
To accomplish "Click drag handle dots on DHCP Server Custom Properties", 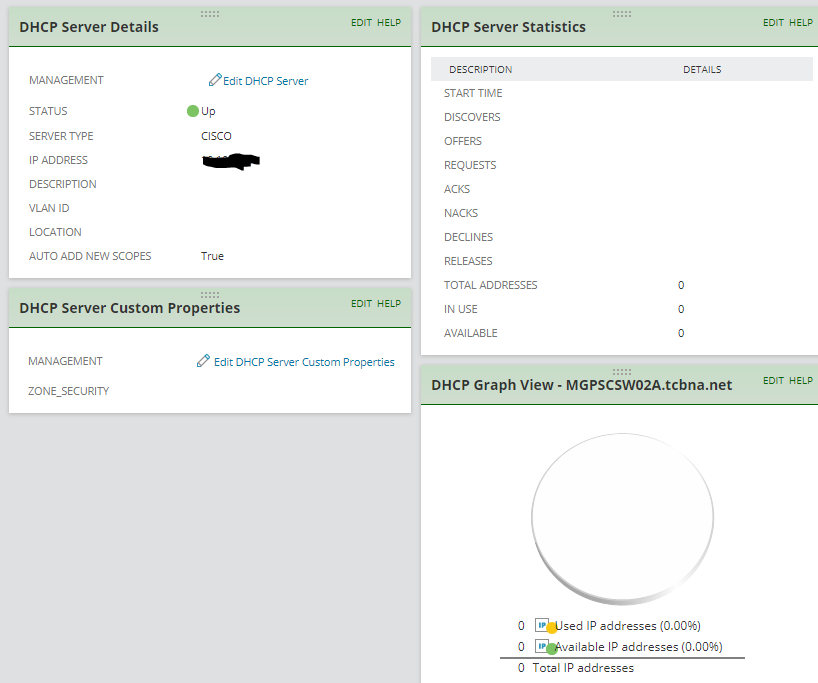I will [x=210, y=295].
